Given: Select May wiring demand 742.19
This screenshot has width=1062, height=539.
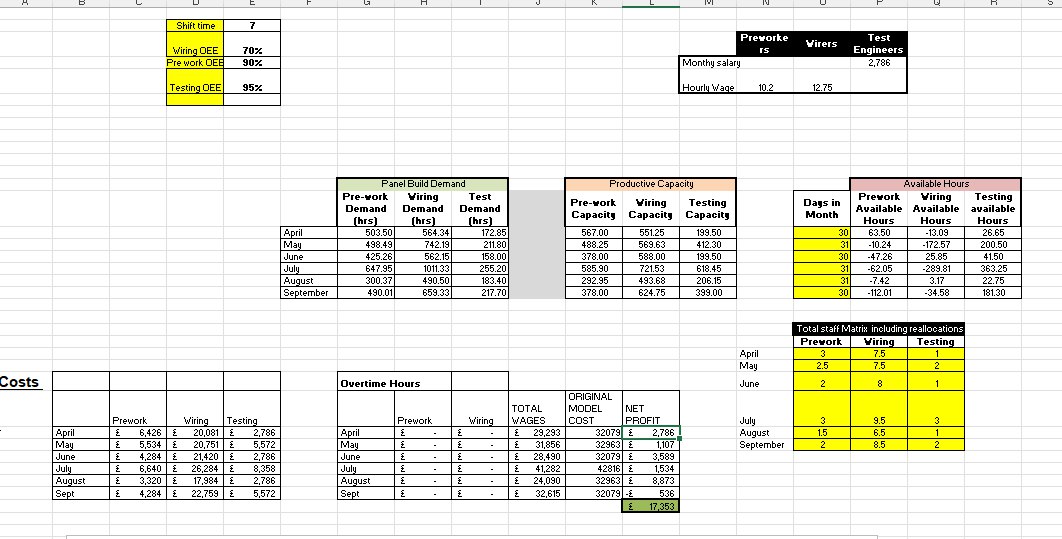Looking at the screenshot, I should click(x=423, y=244).
